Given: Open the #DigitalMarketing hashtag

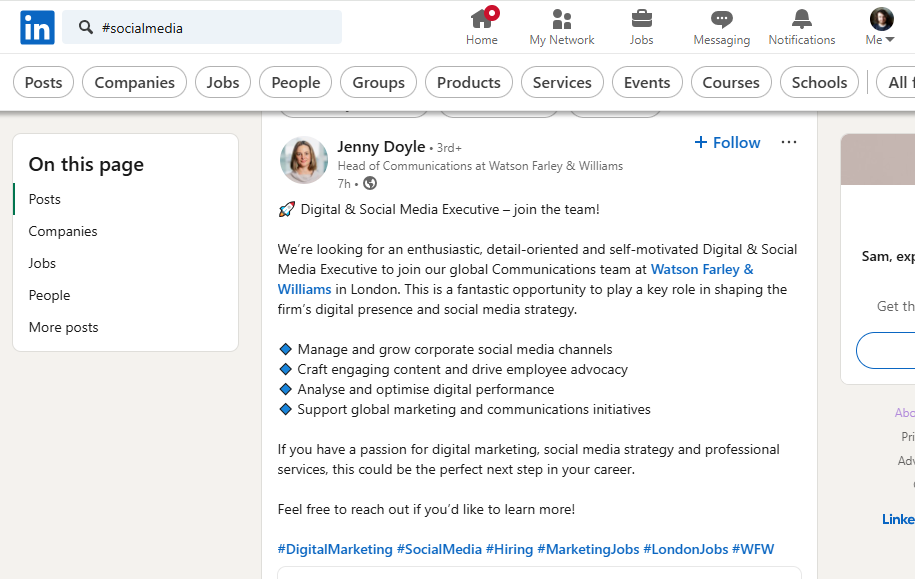Looking at the screenshot, I should [x=335, y=549].
